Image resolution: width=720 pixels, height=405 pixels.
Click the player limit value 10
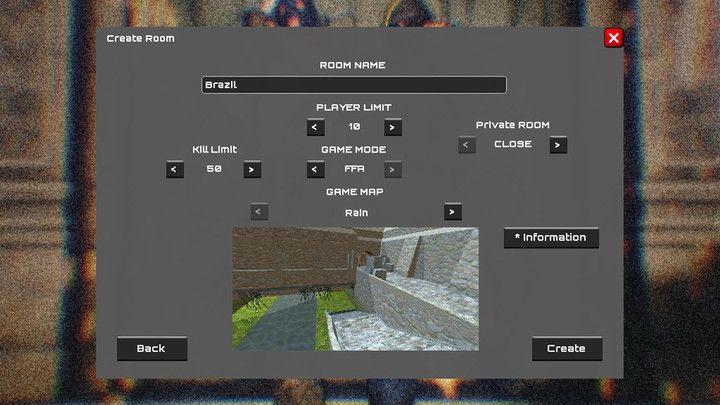click(x=354, y=127)
